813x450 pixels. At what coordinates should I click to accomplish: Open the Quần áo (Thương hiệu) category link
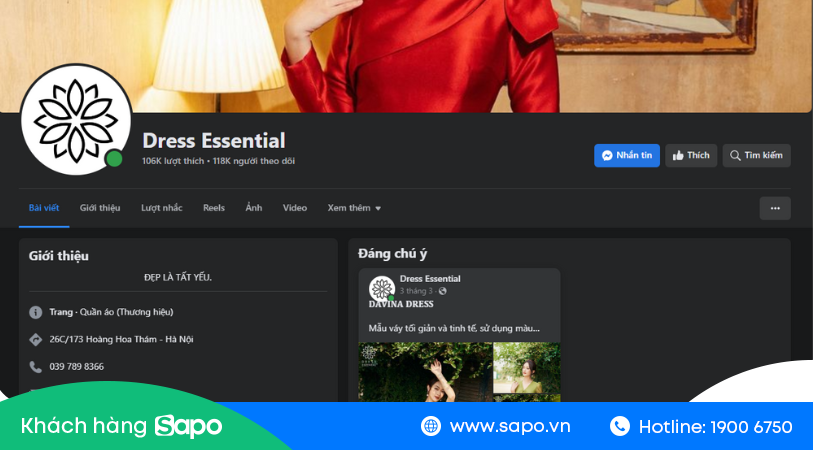click(x=127, y=312)
